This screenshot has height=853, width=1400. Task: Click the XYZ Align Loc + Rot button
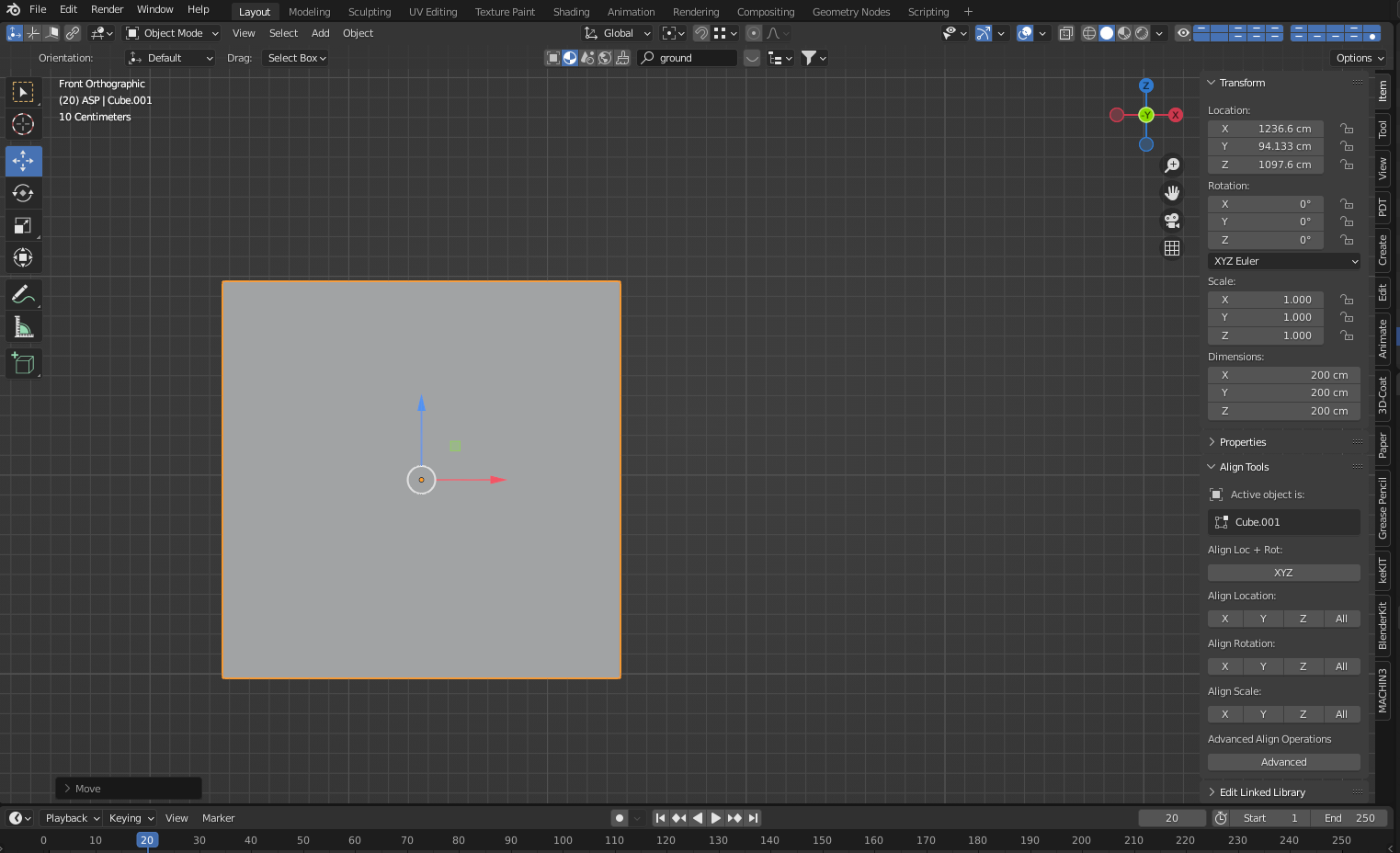point(1284,573)
